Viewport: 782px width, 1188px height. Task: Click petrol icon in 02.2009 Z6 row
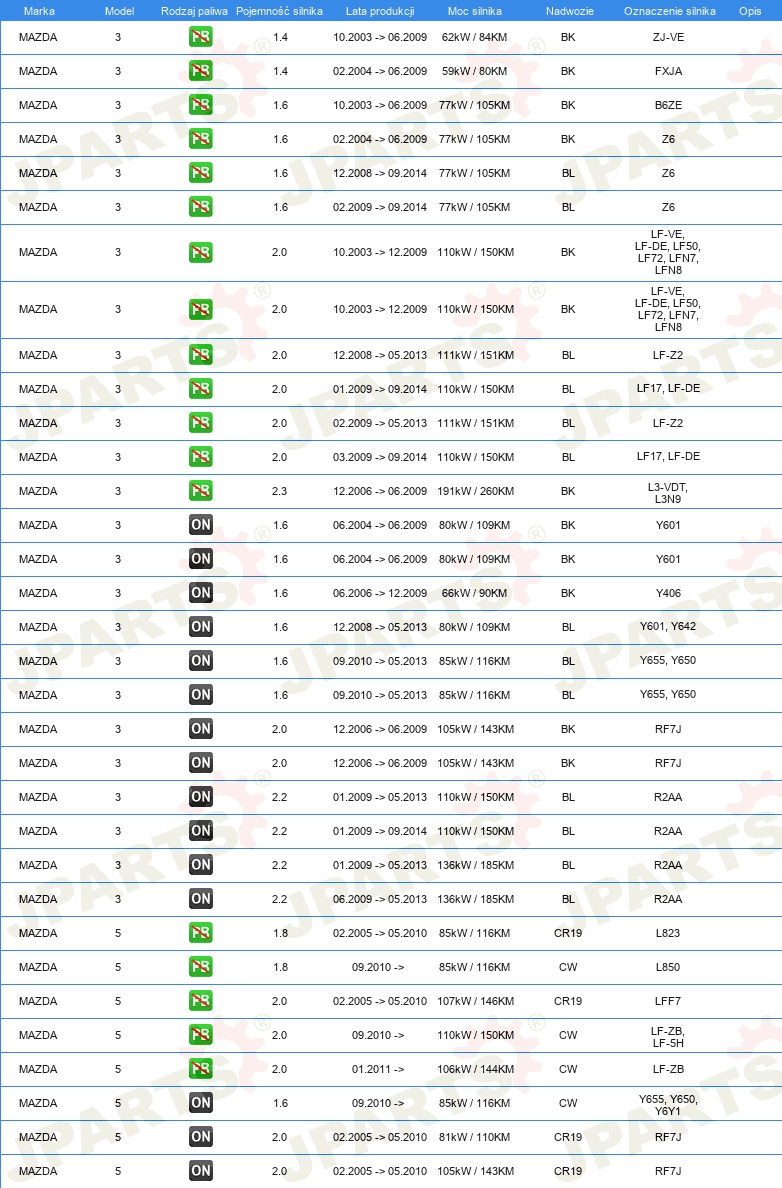tap(201, 207)
